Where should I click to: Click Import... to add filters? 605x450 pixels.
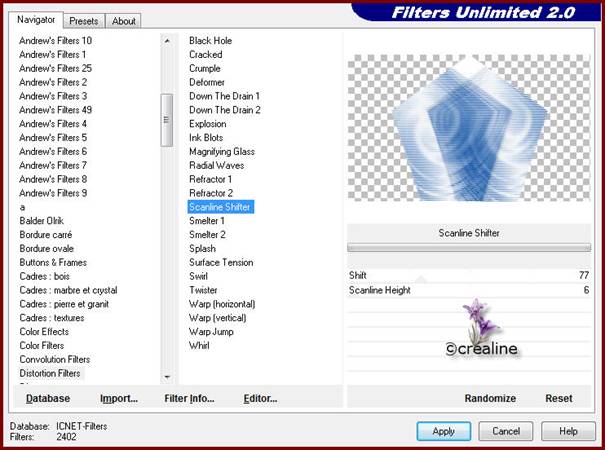(x=118, y=398)
